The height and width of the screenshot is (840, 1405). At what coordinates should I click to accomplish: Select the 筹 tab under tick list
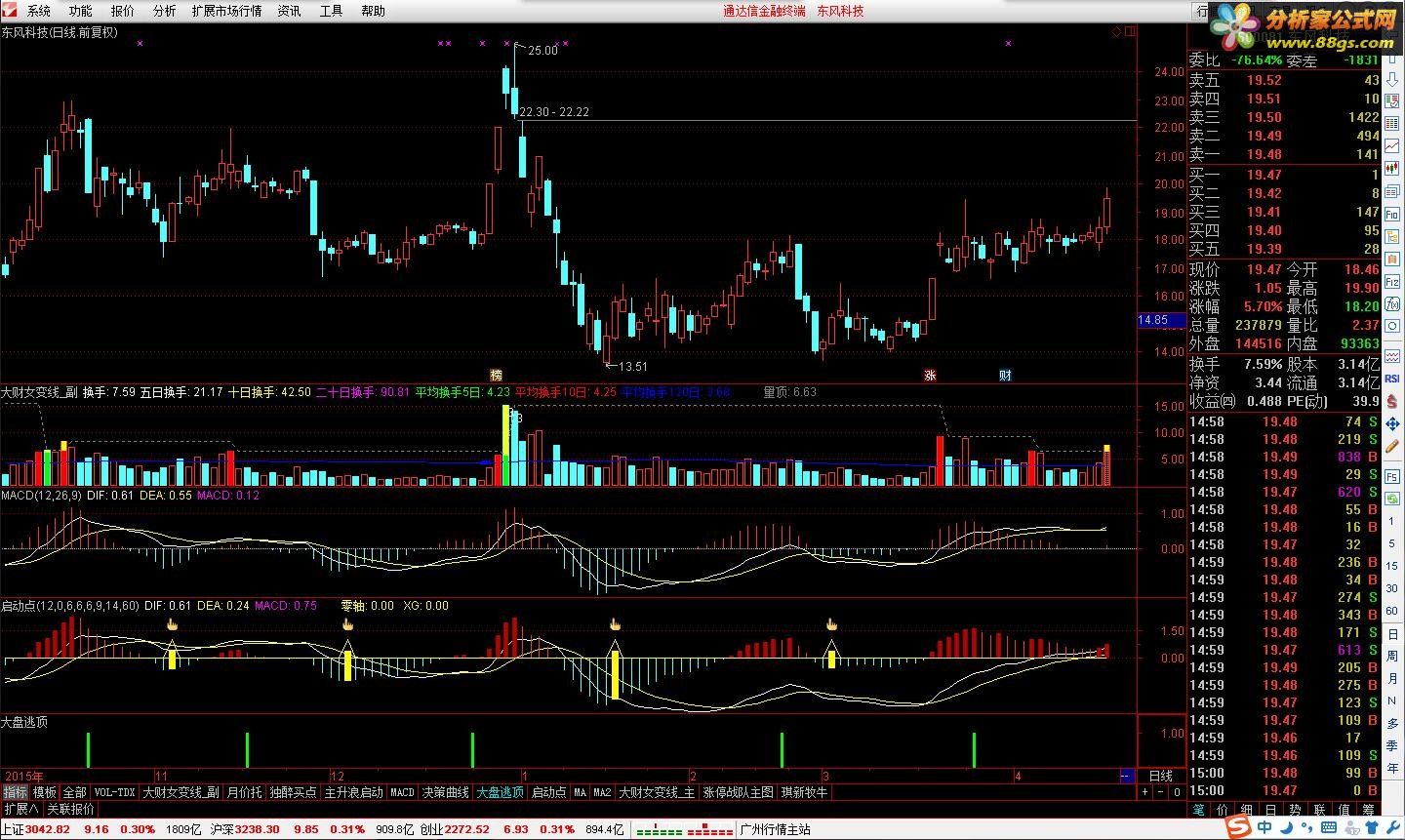(x=1369, y=809)
